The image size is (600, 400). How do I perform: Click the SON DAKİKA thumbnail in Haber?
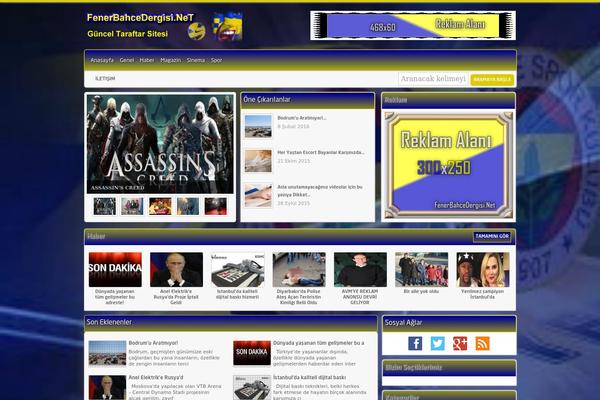pos(115,269)
